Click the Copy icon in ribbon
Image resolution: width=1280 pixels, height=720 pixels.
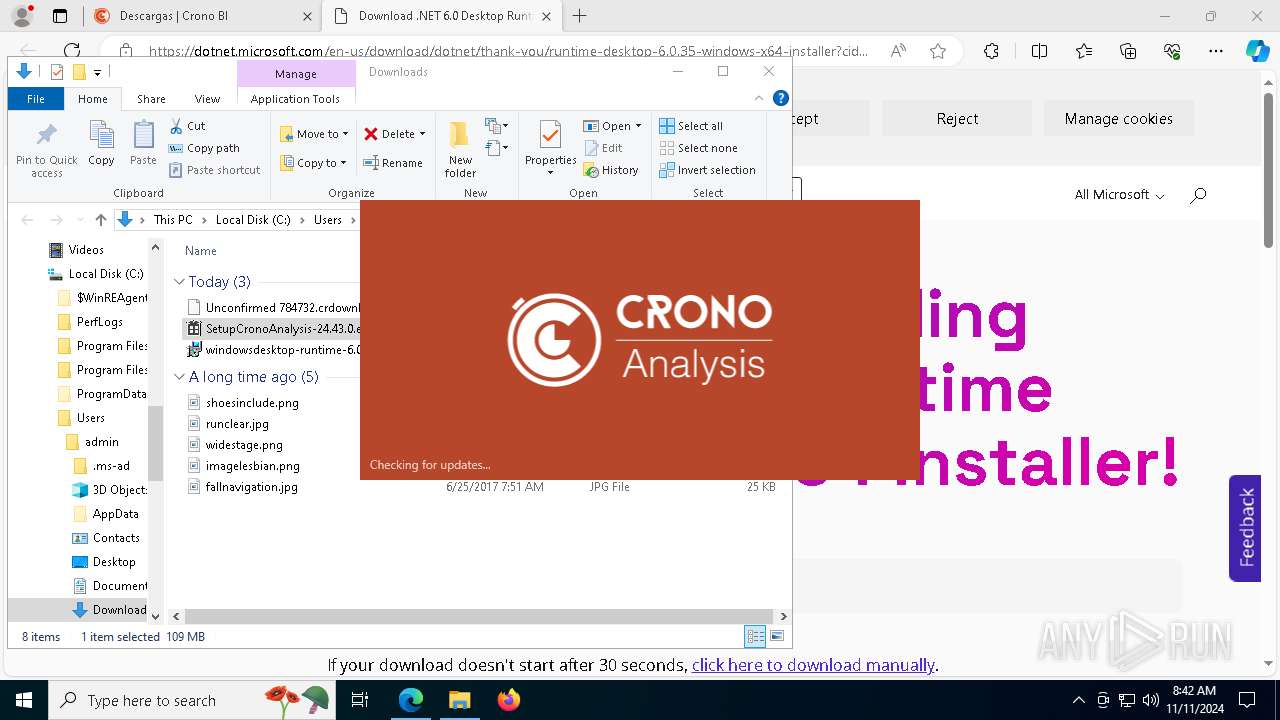click(101, 143)
